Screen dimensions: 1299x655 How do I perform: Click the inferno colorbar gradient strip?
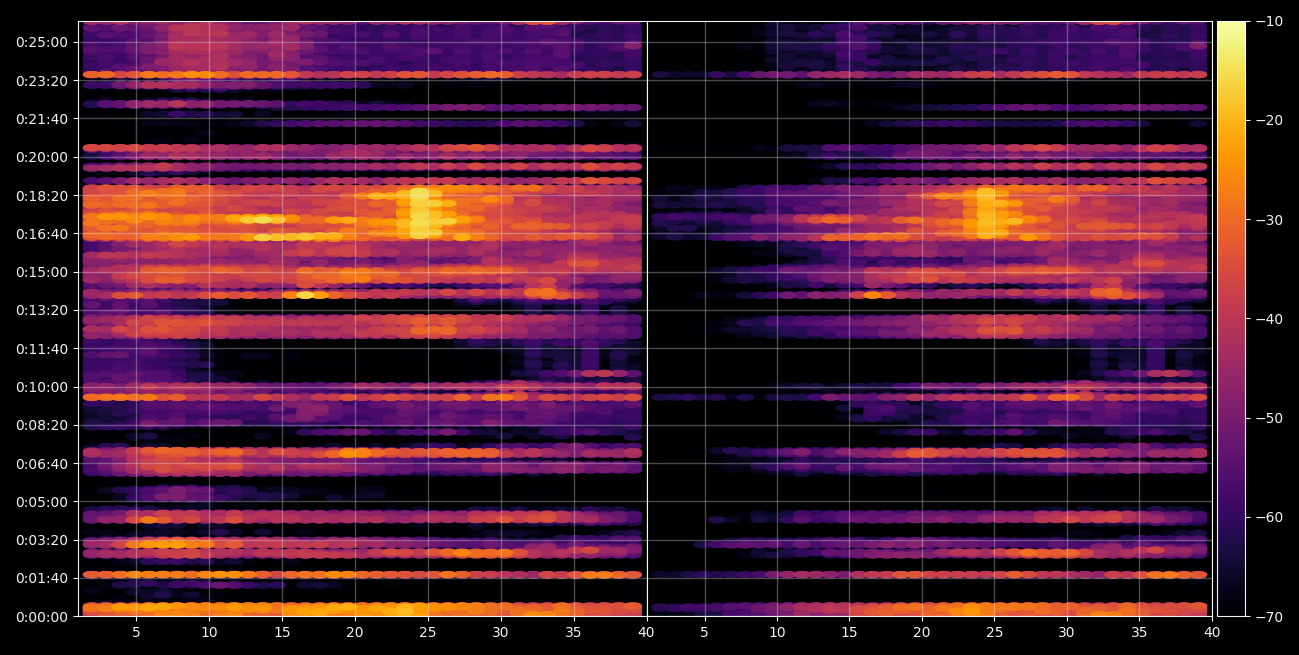pyautogui.click(x=1231, y=319)
